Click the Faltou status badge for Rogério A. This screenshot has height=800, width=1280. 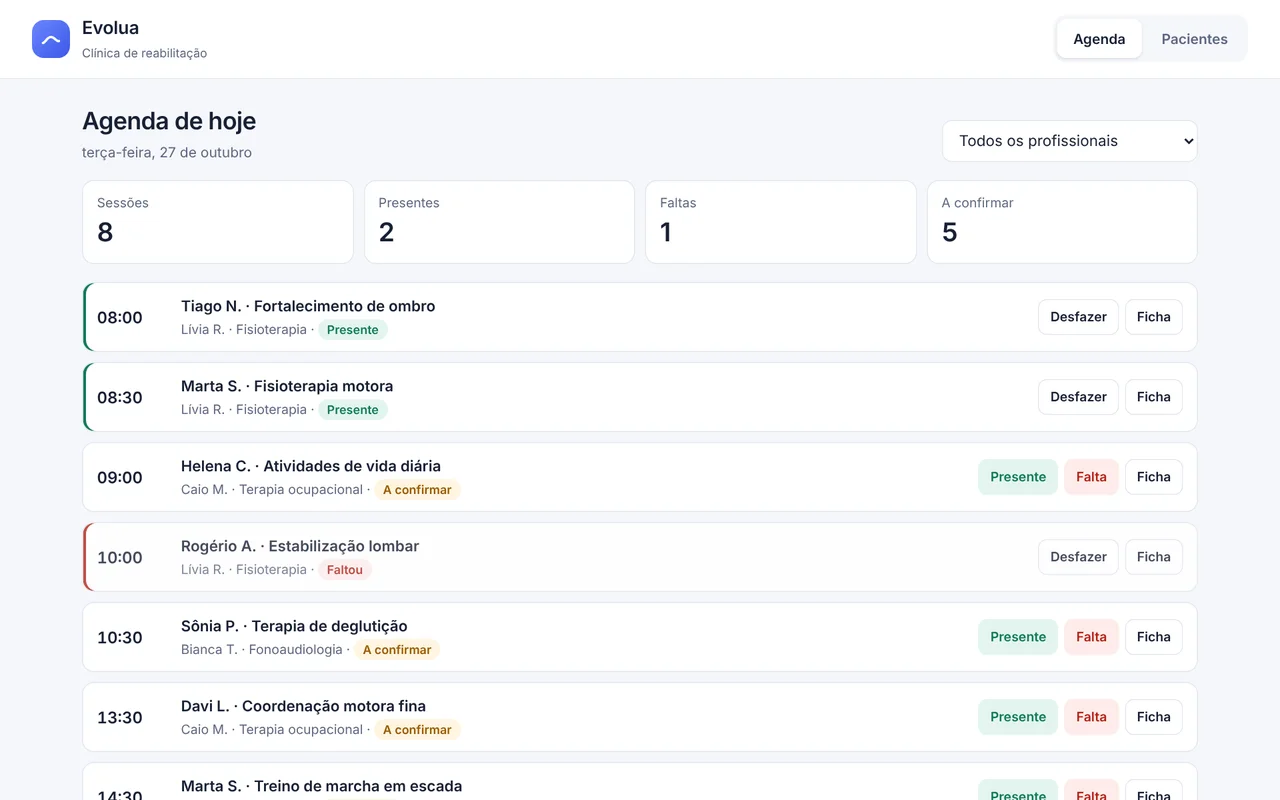345,570
